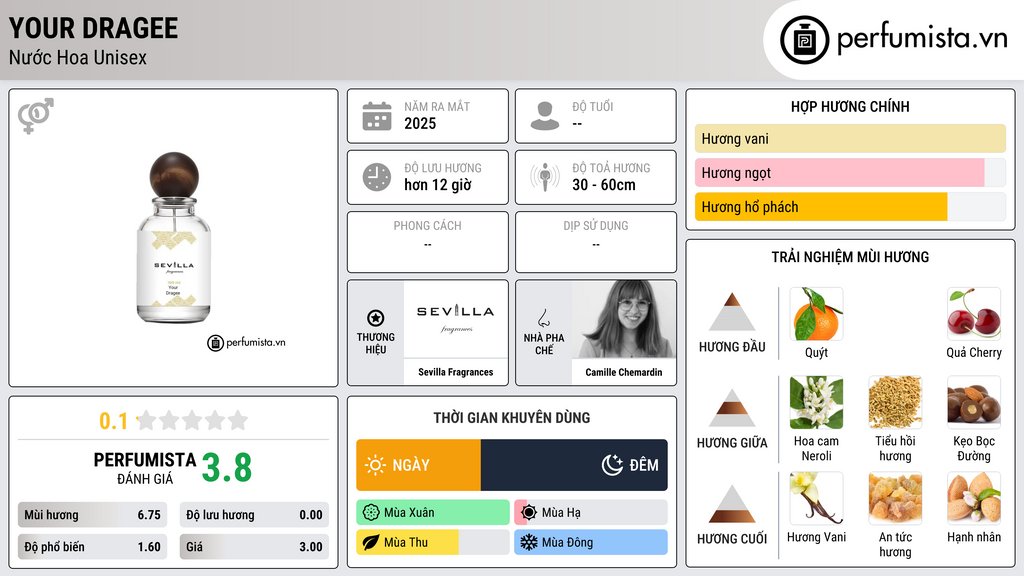Viewport: 1024px width, 576px height.
Task: Click the Hương Vani note image
Action: point(816,499)
